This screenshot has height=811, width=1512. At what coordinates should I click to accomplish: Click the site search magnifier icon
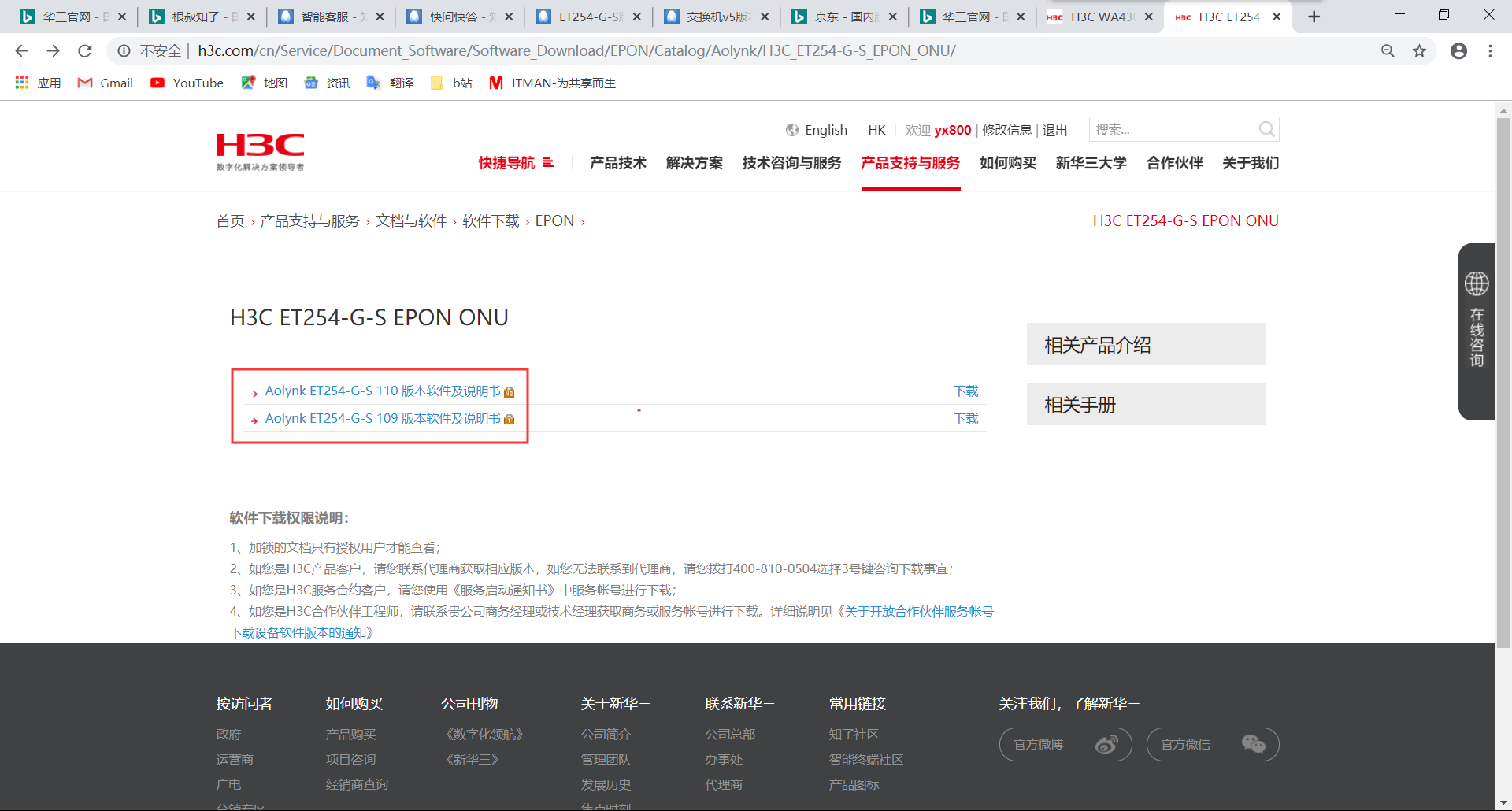click(1266, 129)
